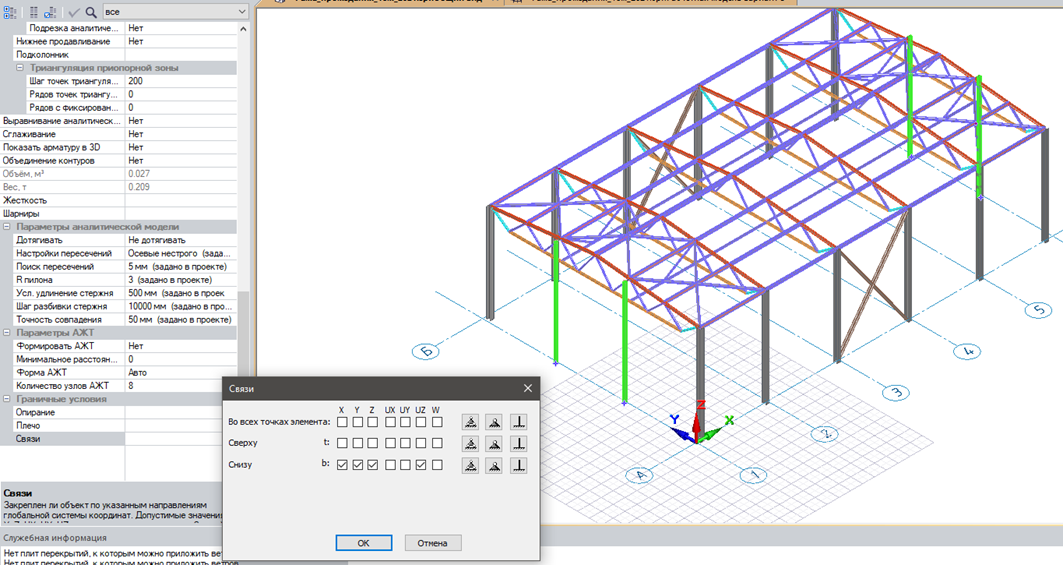
Task: Check X restraint in the Сверху row
Action: (x=342, y=443)
